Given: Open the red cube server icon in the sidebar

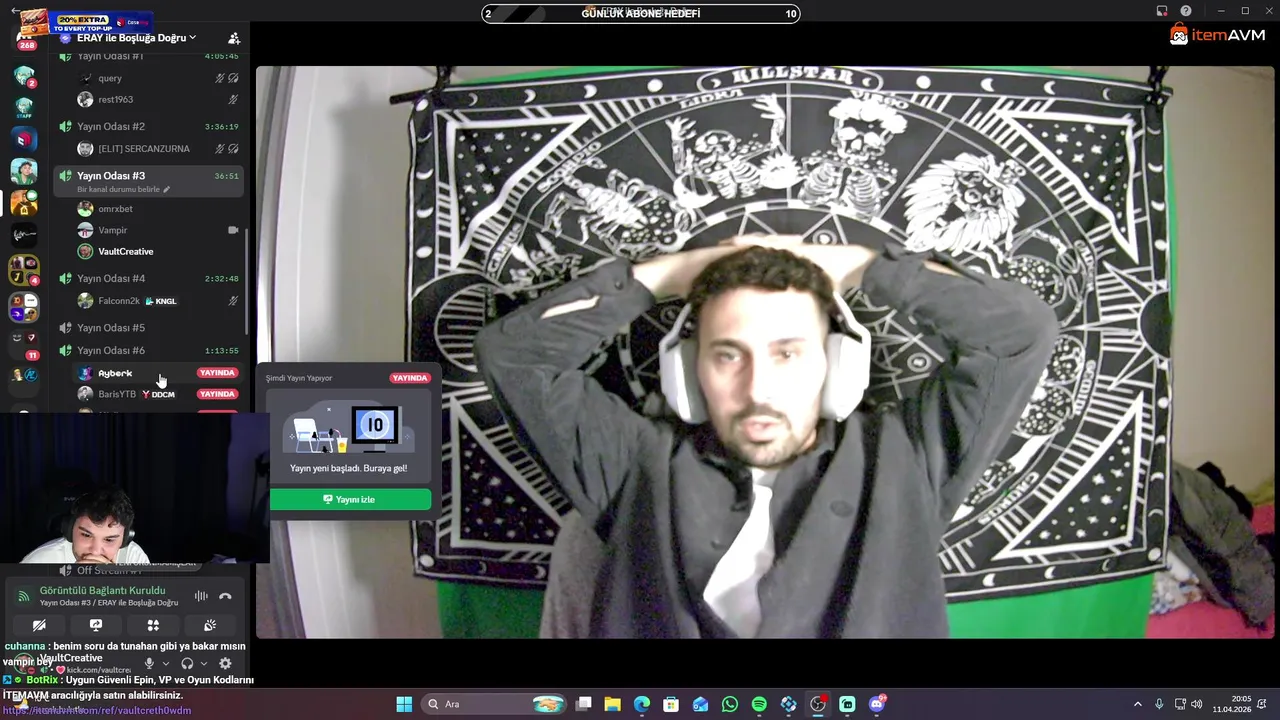Looking at the screenshot, I should tap(24, 139).
